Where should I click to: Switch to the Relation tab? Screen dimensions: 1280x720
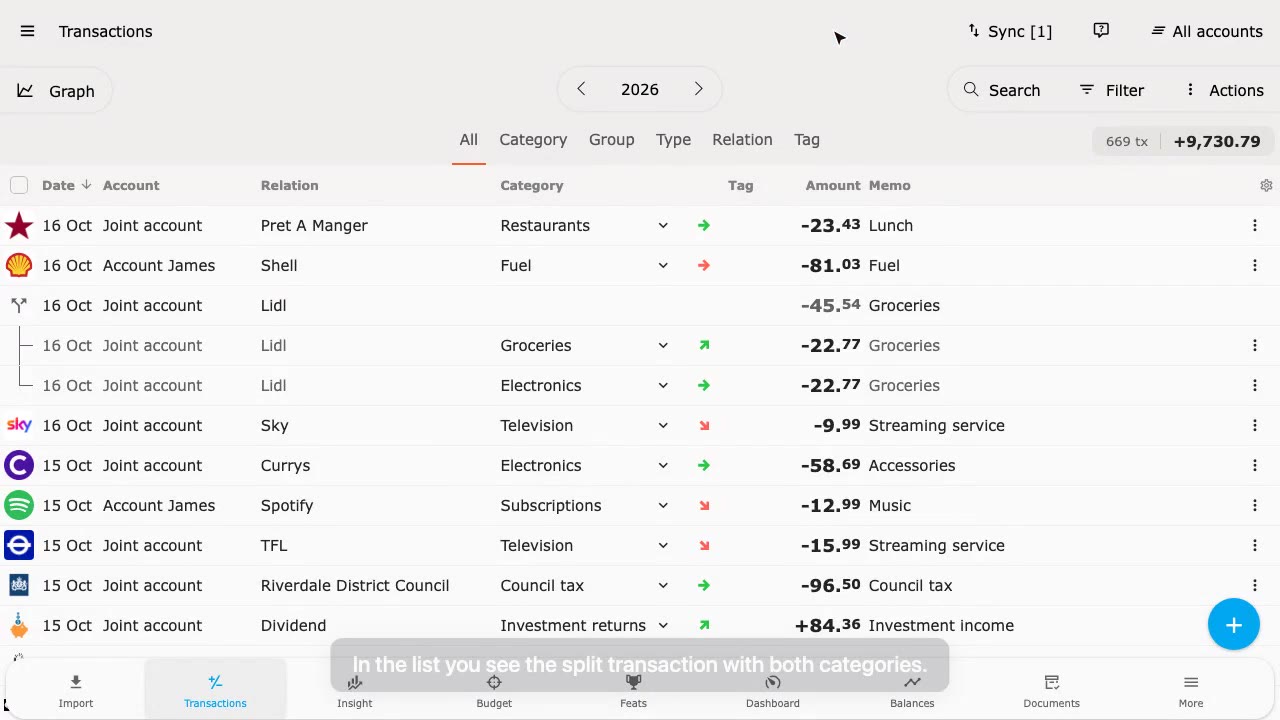tap(742, 140)
